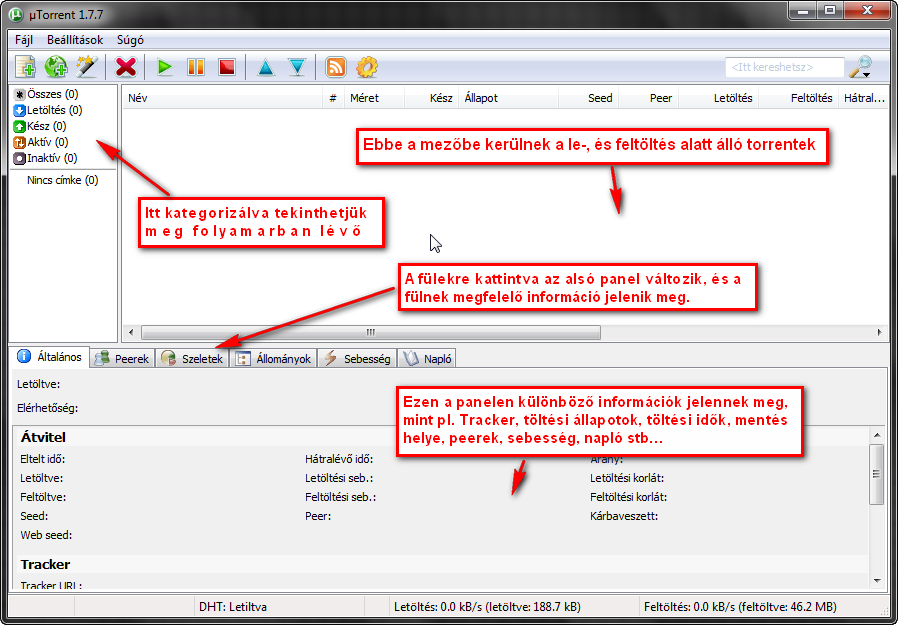Expand the search engine dropdown magnifier
The height and width of the screenshot is (625, 898).
860,67
